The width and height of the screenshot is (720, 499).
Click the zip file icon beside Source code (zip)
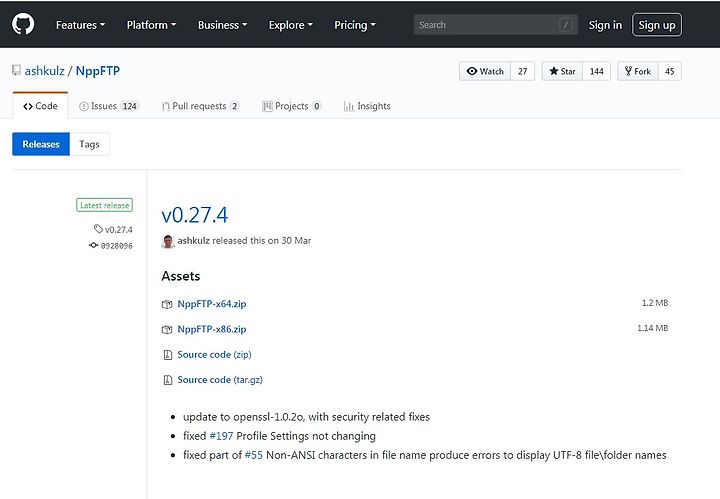point(168,355)
